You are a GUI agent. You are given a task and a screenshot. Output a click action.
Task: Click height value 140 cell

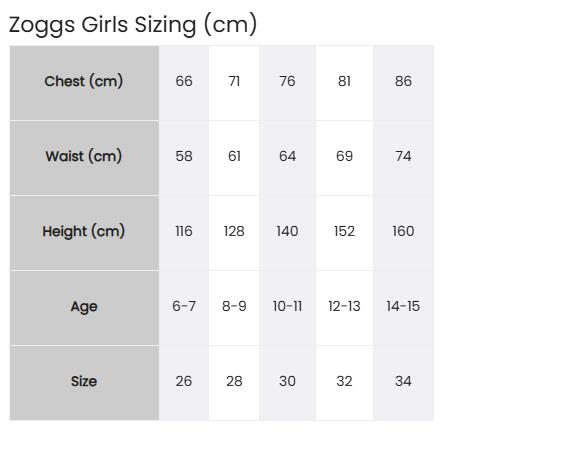287,233
